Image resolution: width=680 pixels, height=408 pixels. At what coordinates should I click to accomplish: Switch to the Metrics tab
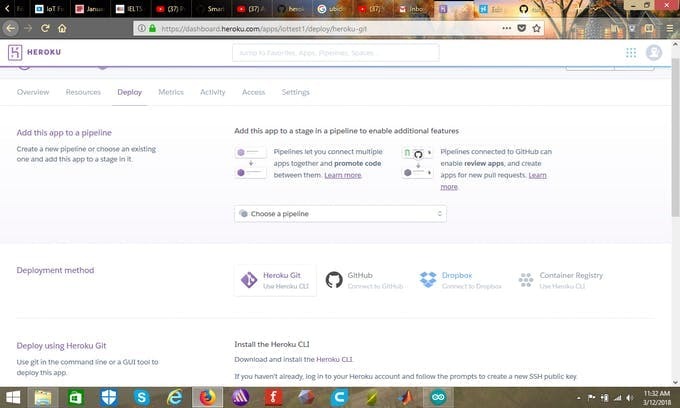[171, 92]
